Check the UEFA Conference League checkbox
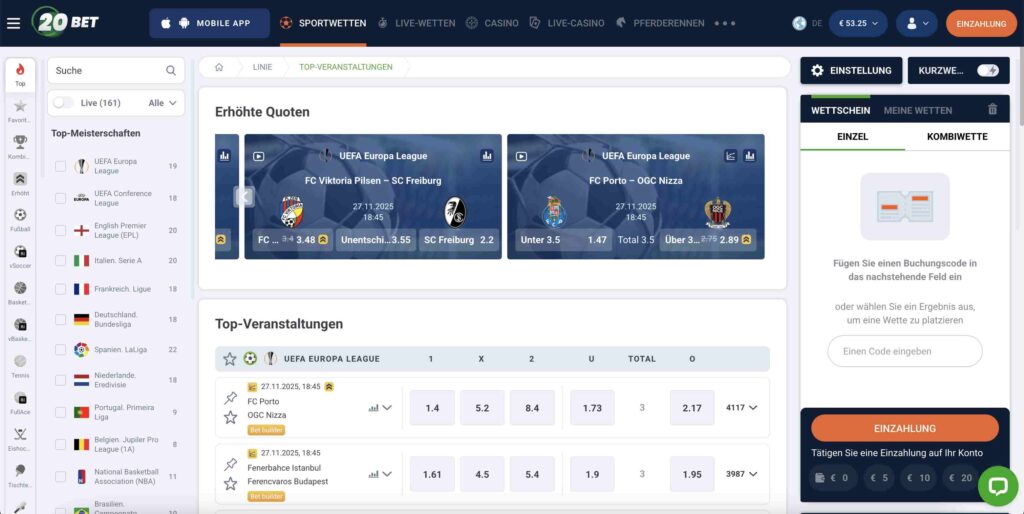The image size is (1024, 514). tap(61, 199)
